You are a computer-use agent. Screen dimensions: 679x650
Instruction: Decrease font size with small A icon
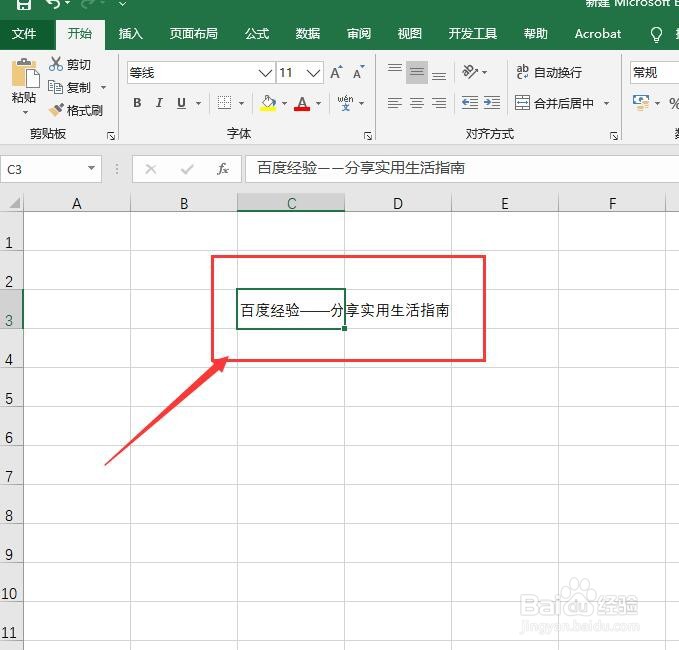[359, 72]
